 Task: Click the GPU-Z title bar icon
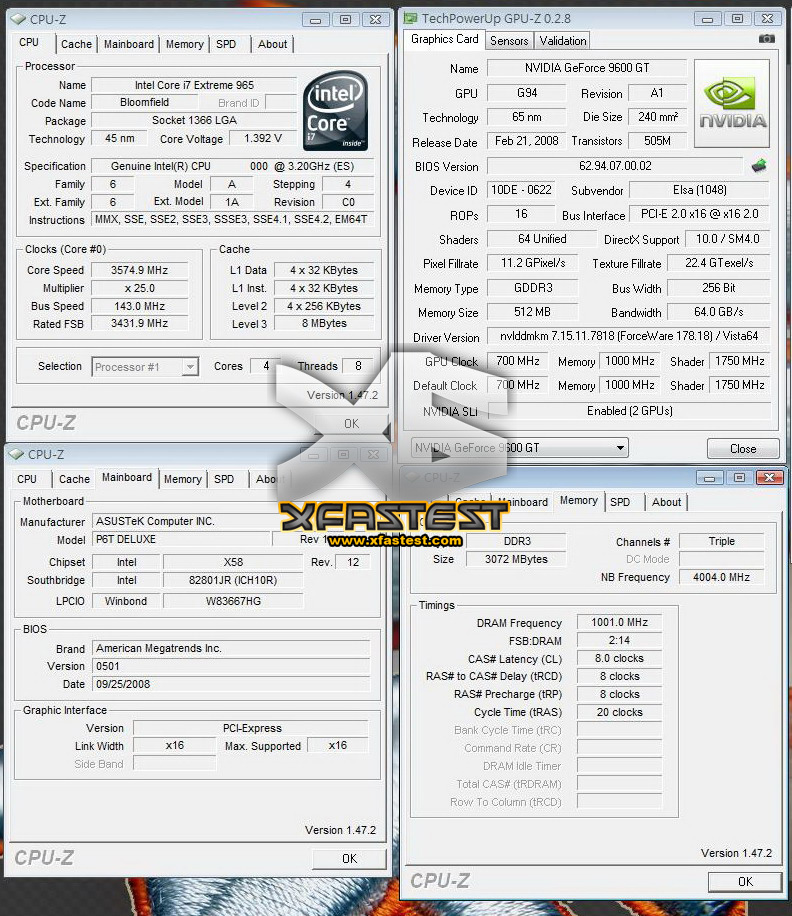pyautogui.click(x=411, y=18)
